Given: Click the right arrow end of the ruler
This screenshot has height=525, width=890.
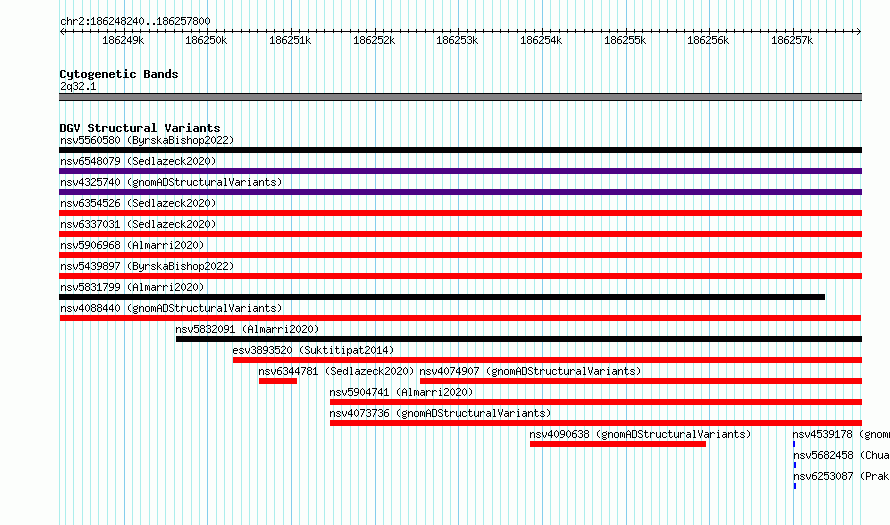Looking at the screenshot, I should [859, 31].
